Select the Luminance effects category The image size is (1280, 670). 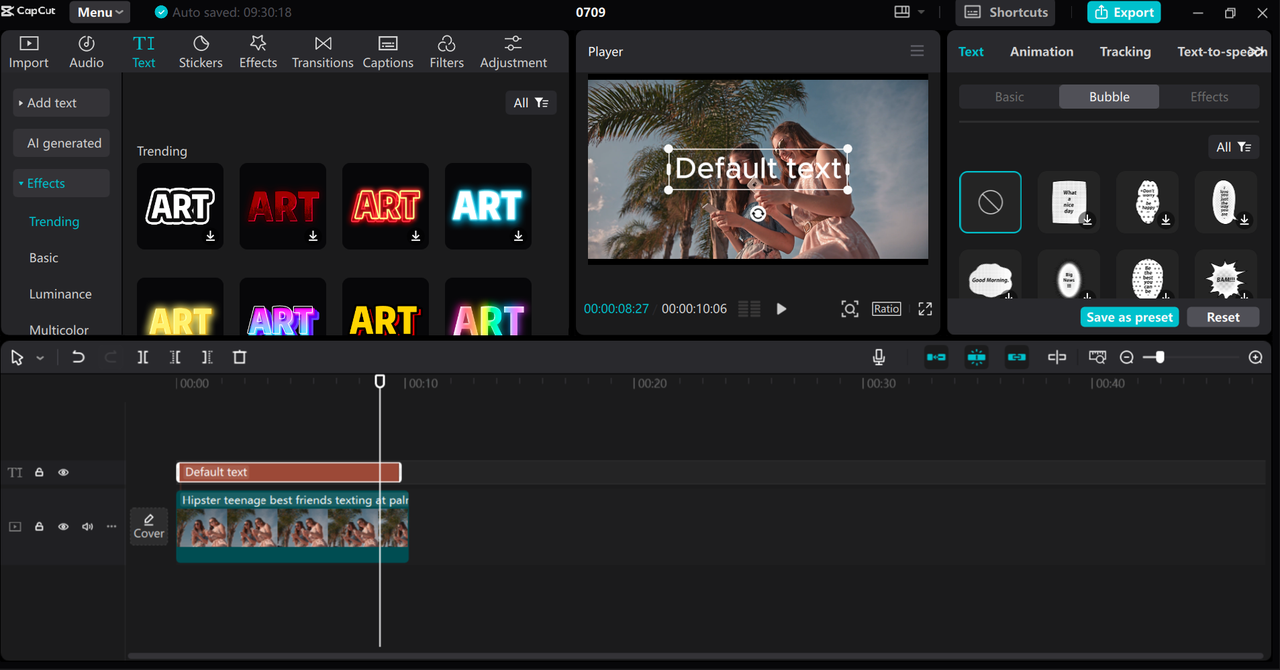pos(60,294)
